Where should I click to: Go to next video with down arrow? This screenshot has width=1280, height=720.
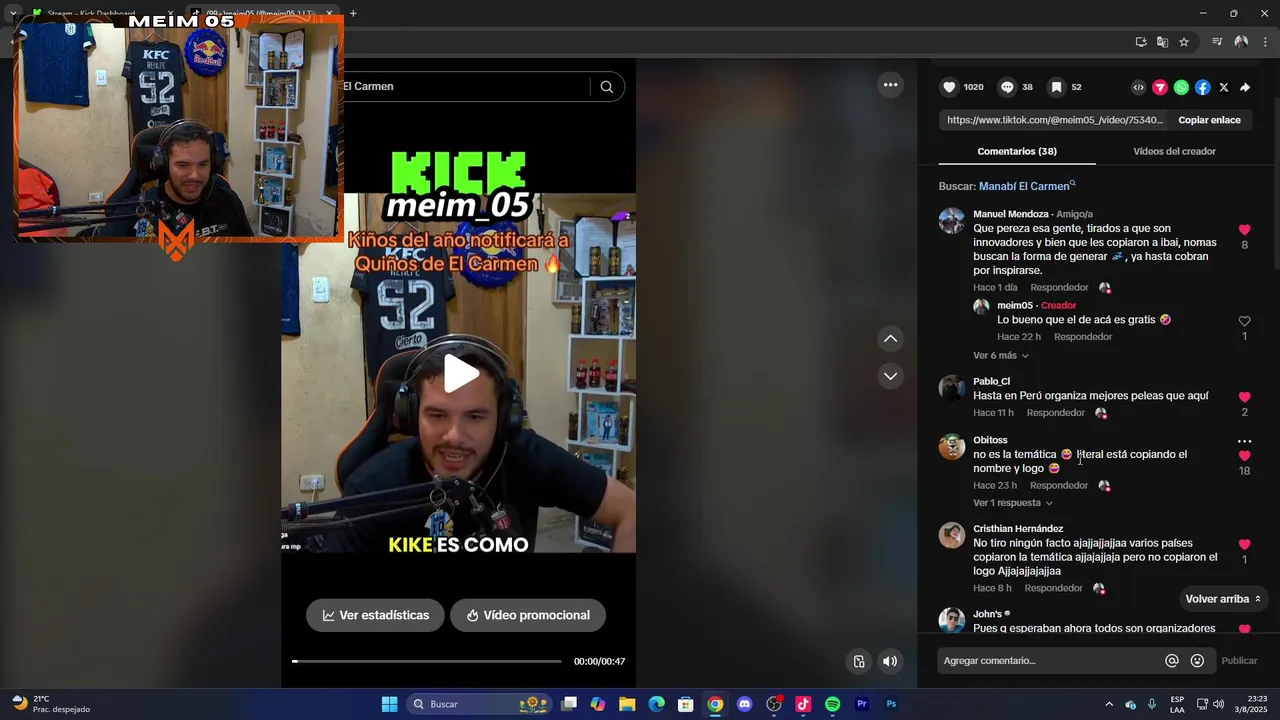pyautogui.click(x=890, y=376)
